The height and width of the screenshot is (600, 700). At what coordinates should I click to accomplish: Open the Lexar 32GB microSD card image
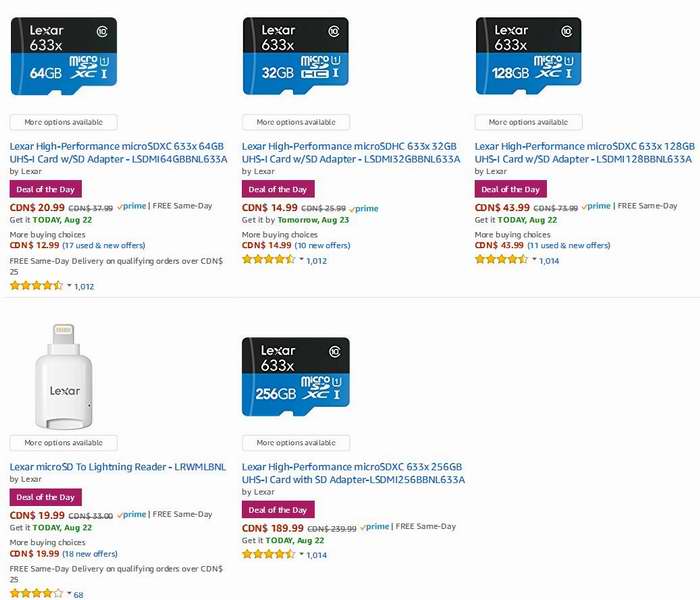click(x=296, y=56)
